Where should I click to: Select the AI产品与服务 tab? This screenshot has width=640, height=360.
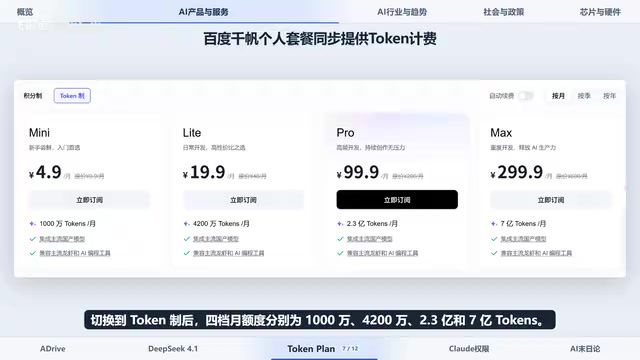[203, 12]
